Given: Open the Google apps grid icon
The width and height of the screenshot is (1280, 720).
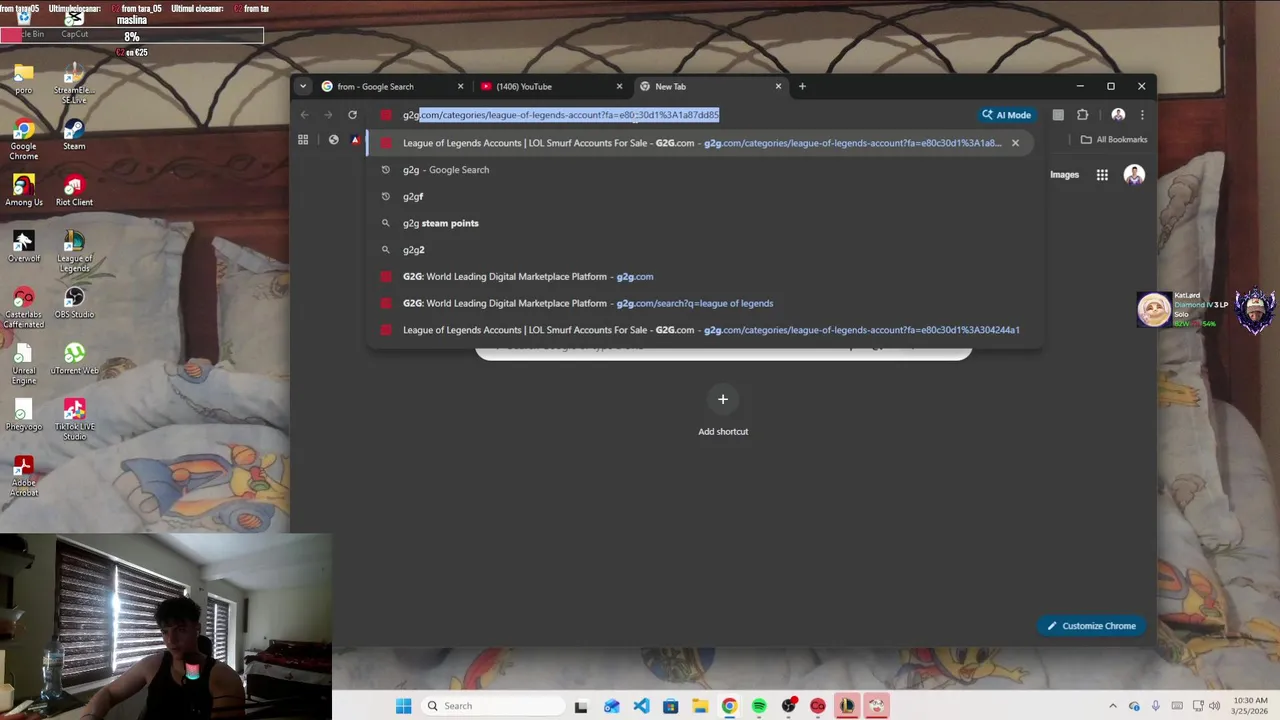Looking at the screenshot, I should coord(1102,175).
